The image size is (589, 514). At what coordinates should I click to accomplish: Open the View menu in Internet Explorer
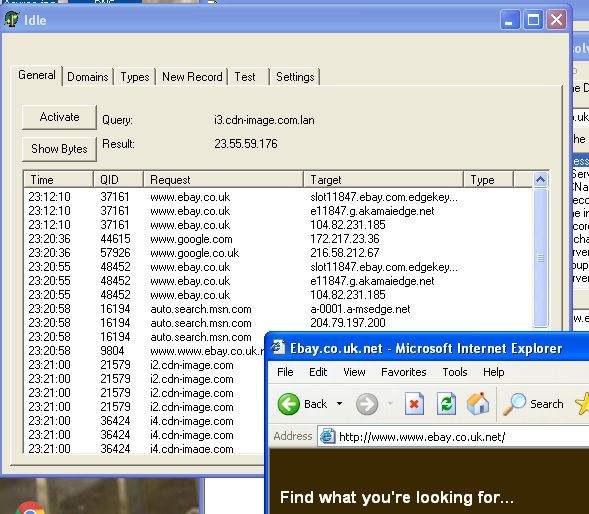pos(354,372)
